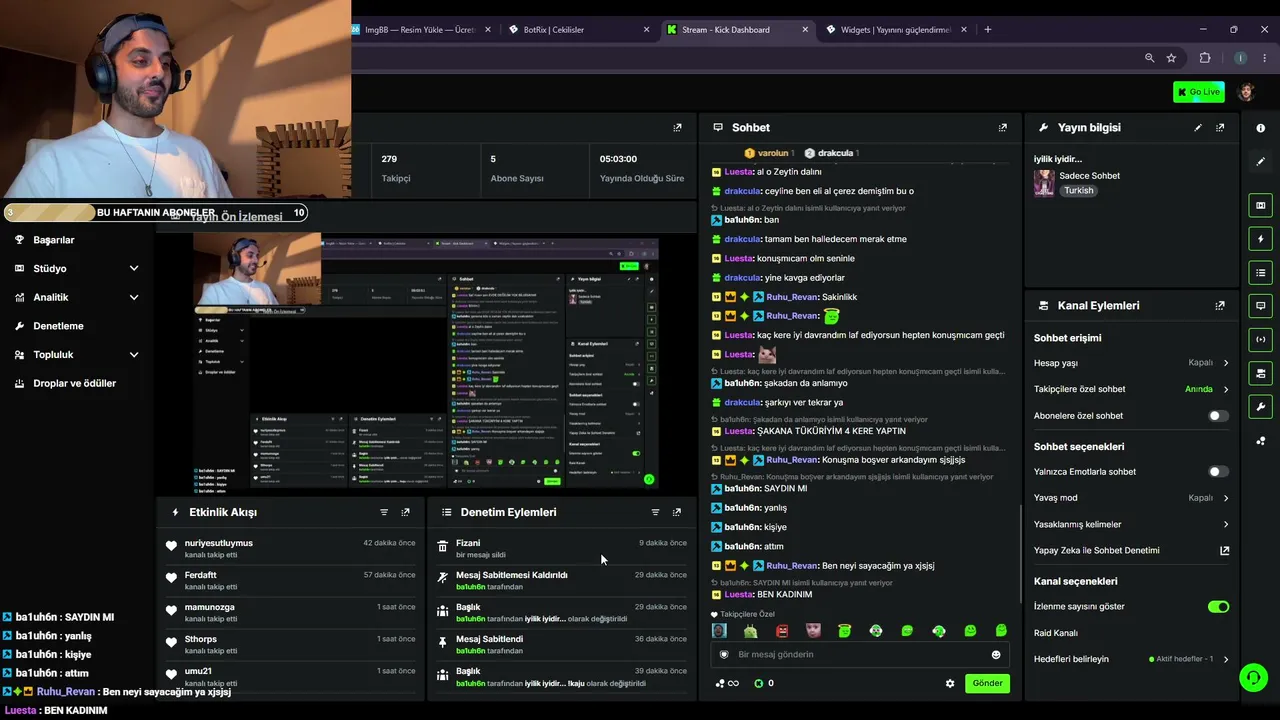Toggle the lightning bolt widget in right sidebar
This screenshot has width=1280, height=720.
[x=1260, y=239]
